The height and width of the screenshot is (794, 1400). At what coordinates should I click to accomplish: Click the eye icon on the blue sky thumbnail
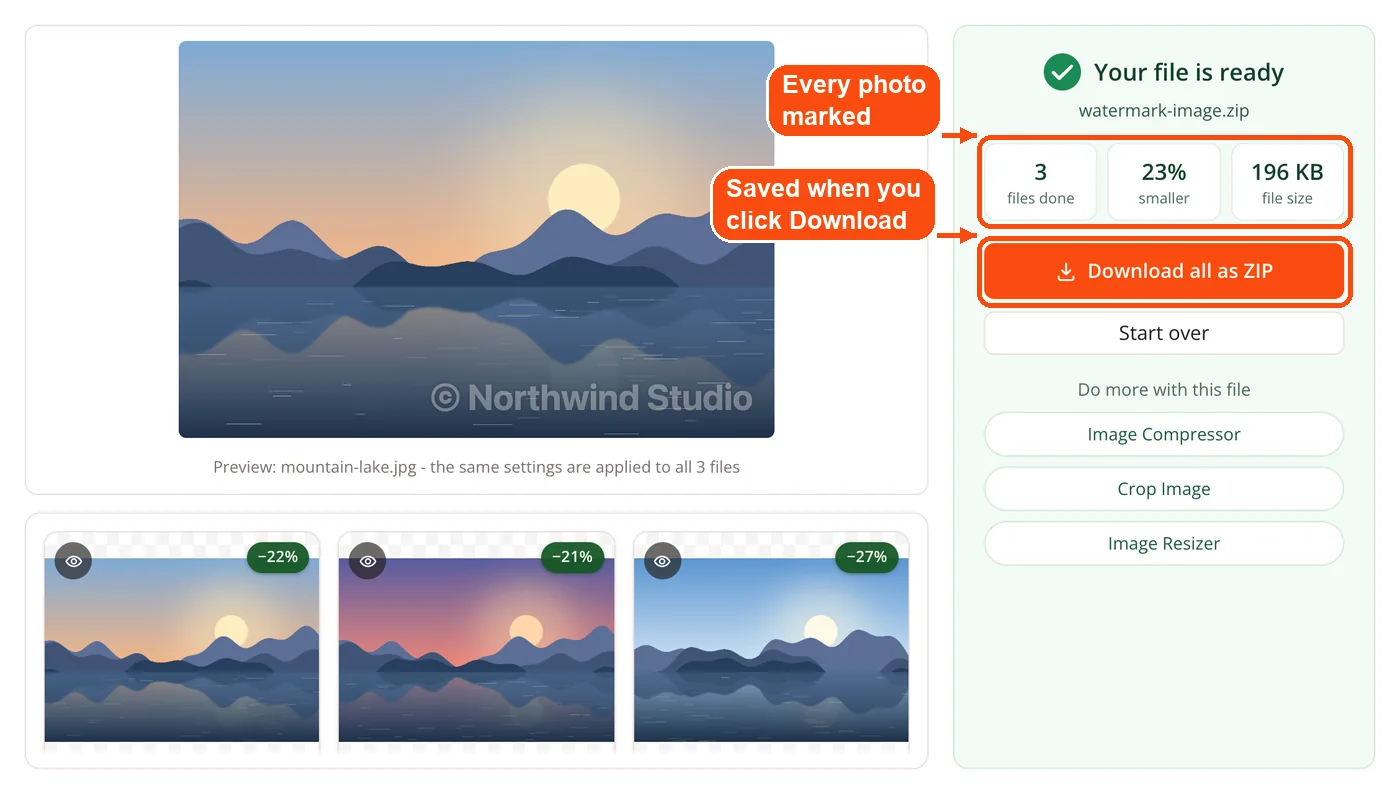coord(661,561)
